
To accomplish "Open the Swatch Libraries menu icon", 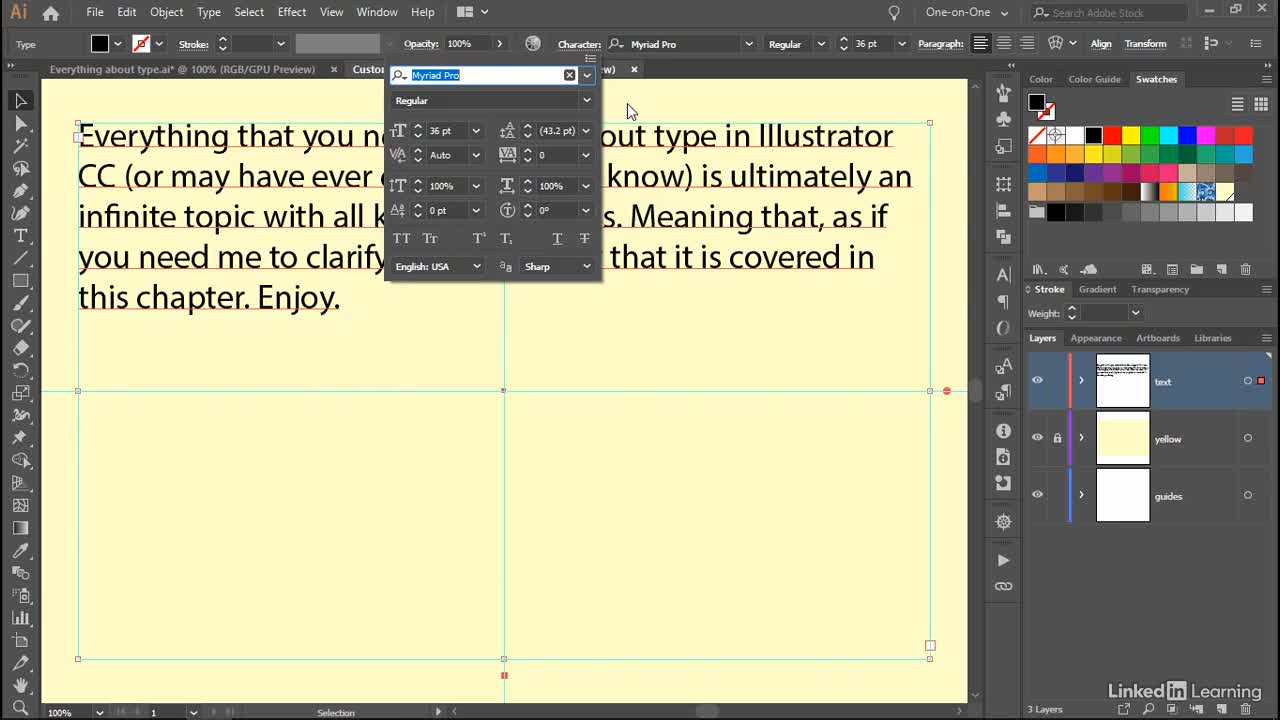I will pos(1038,269).
